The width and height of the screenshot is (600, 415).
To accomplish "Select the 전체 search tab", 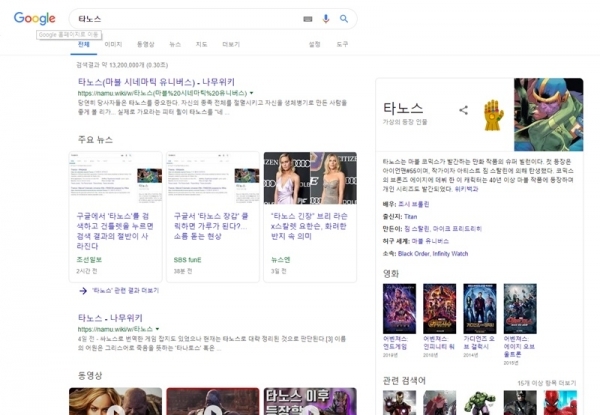I will coord(83,44).
